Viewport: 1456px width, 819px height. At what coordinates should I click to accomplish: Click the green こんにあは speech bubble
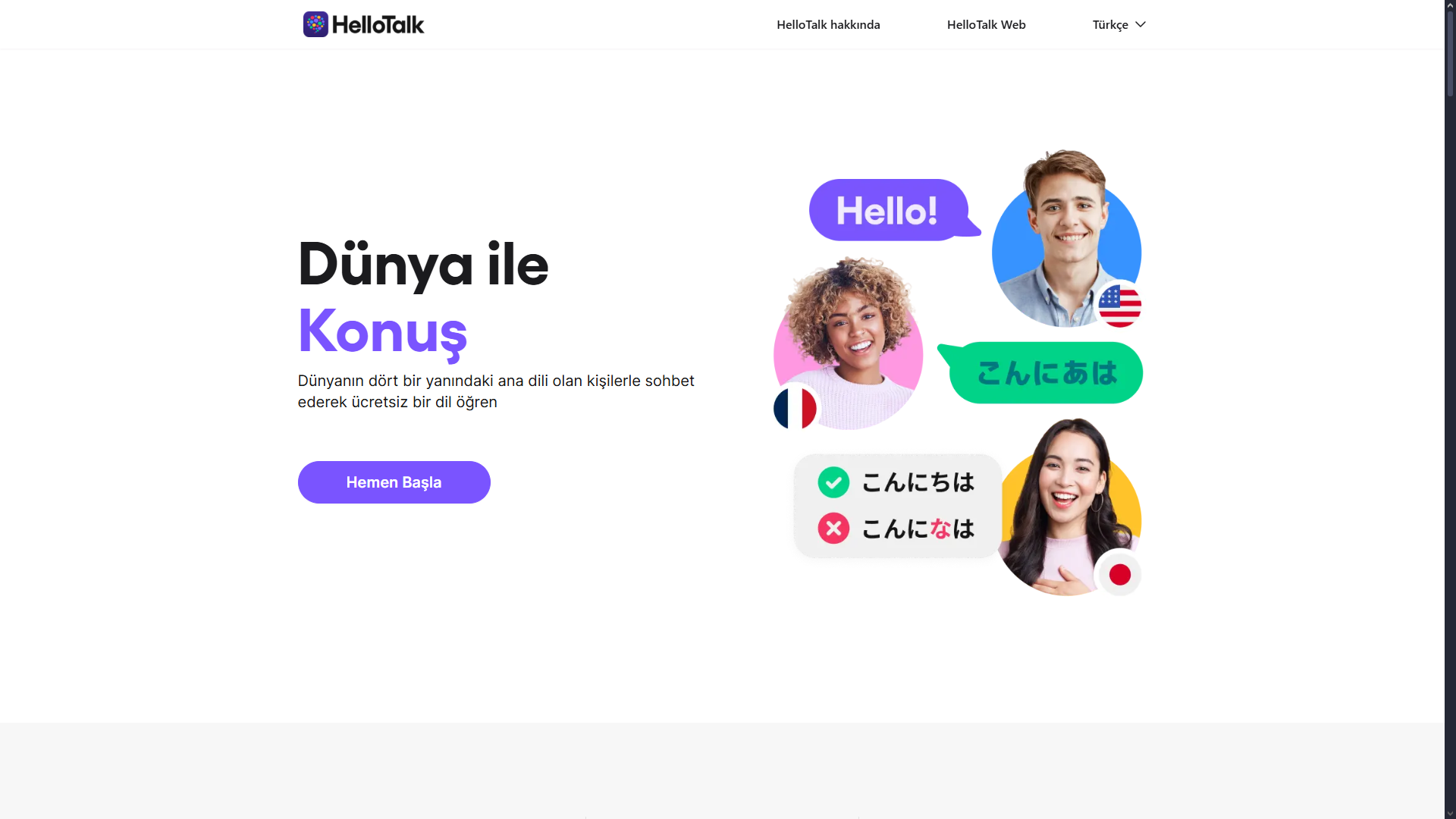(1041, 372)
